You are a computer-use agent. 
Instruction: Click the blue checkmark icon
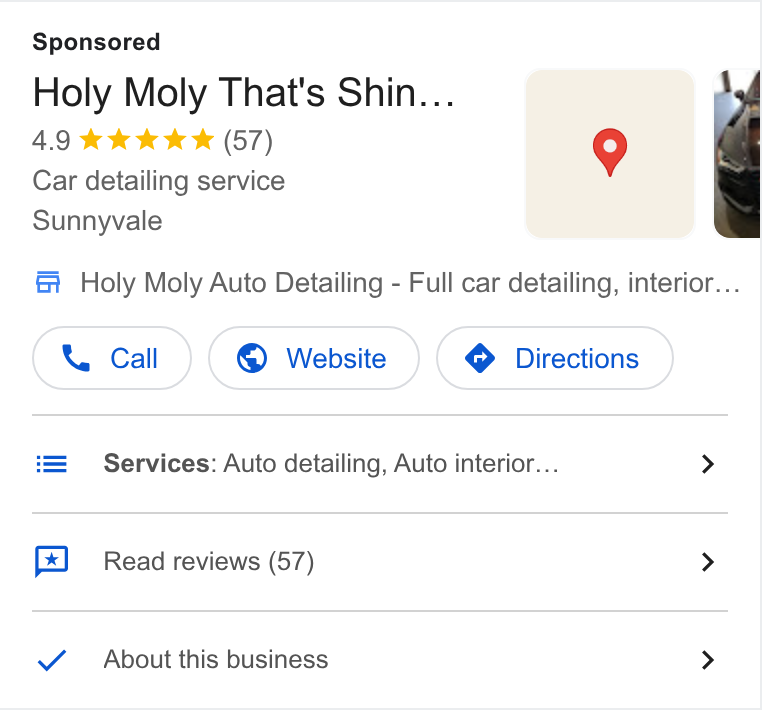click(x=52, y=660)
